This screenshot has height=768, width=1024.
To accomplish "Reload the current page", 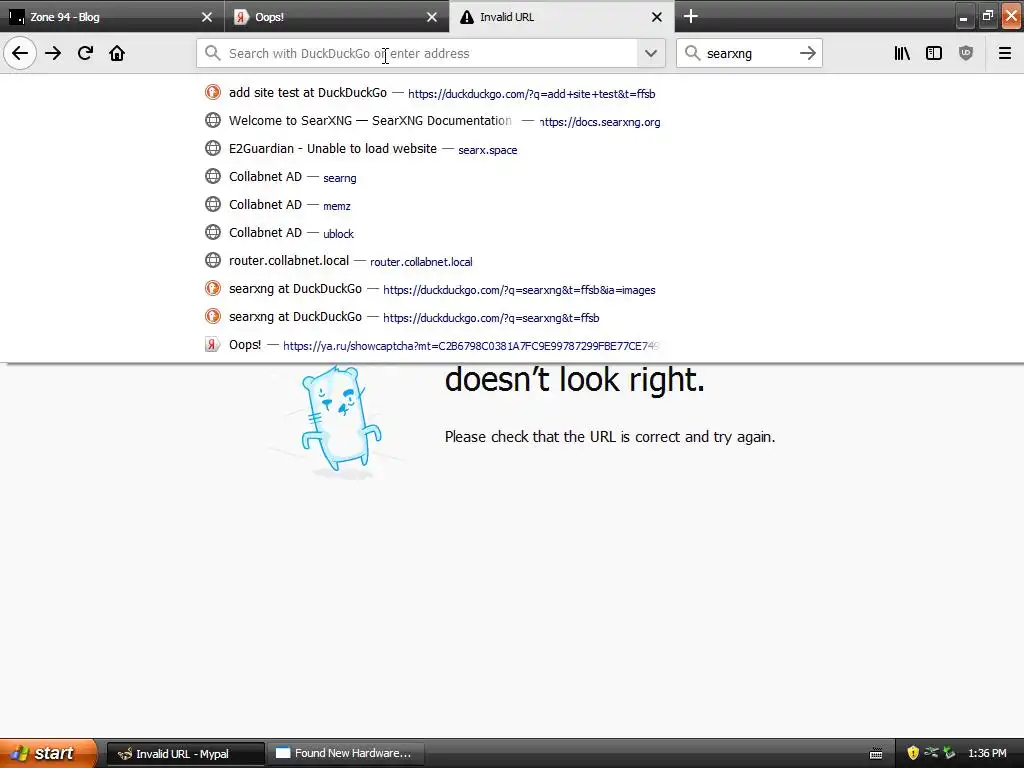I will [x=85, y=53].
